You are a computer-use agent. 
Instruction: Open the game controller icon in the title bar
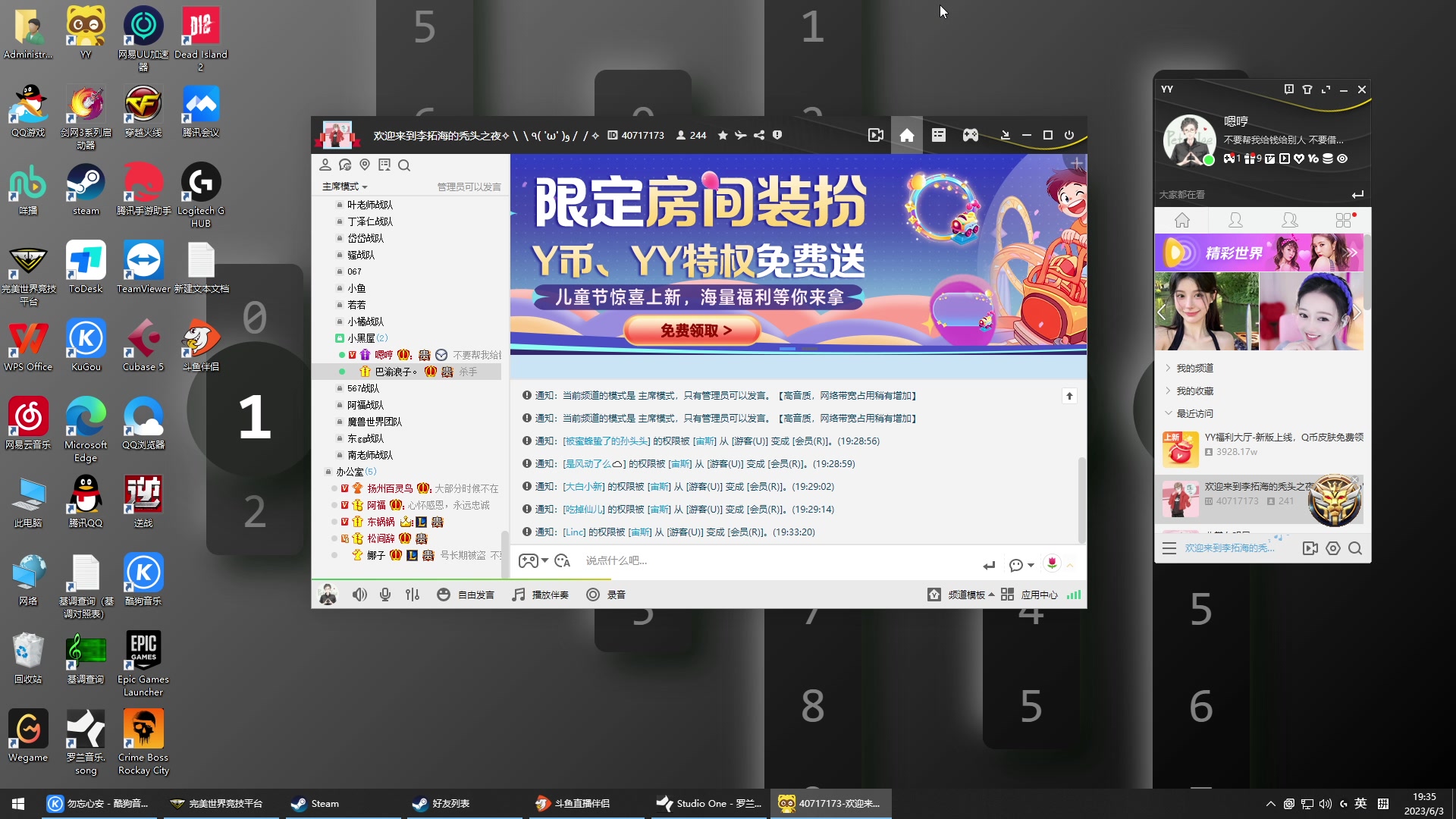970,135
